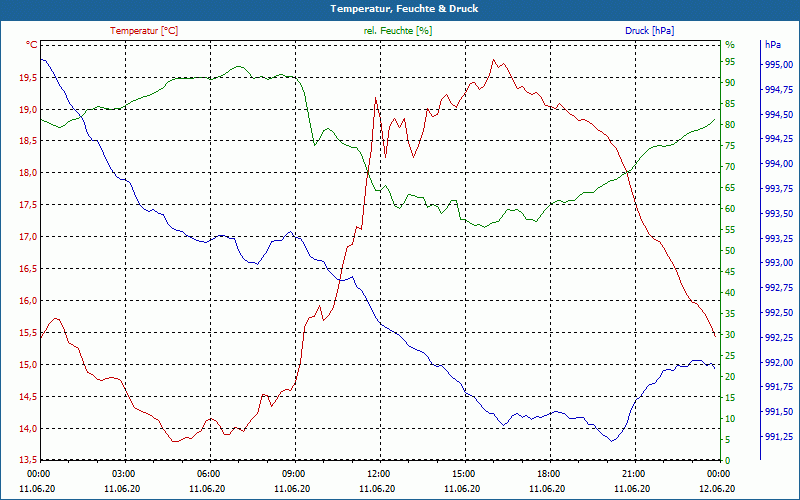Click the '25' humidity tick label

tap(730, 356)
